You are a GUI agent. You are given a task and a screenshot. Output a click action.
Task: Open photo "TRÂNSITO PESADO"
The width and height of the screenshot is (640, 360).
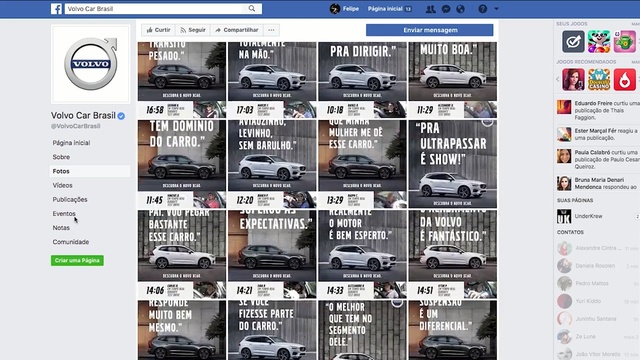[x=182, y=80]
